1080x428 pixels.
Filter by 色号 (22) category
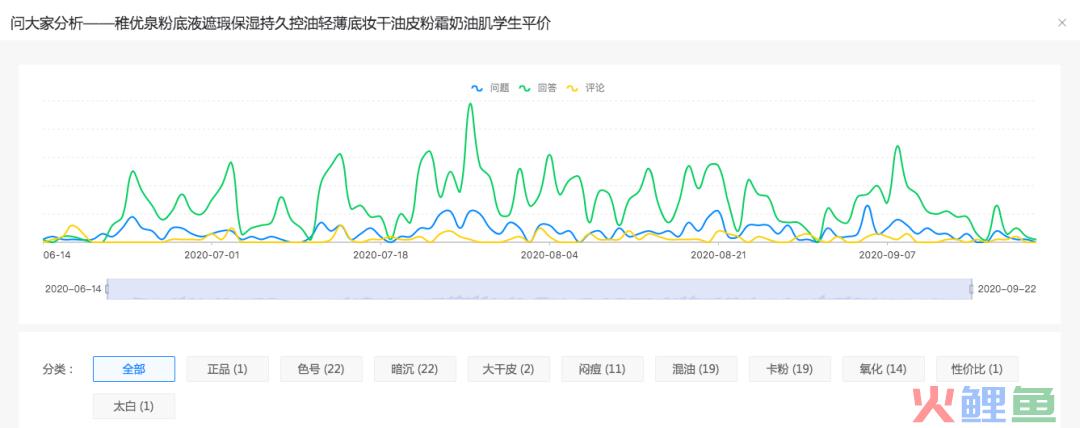(321, 369)
